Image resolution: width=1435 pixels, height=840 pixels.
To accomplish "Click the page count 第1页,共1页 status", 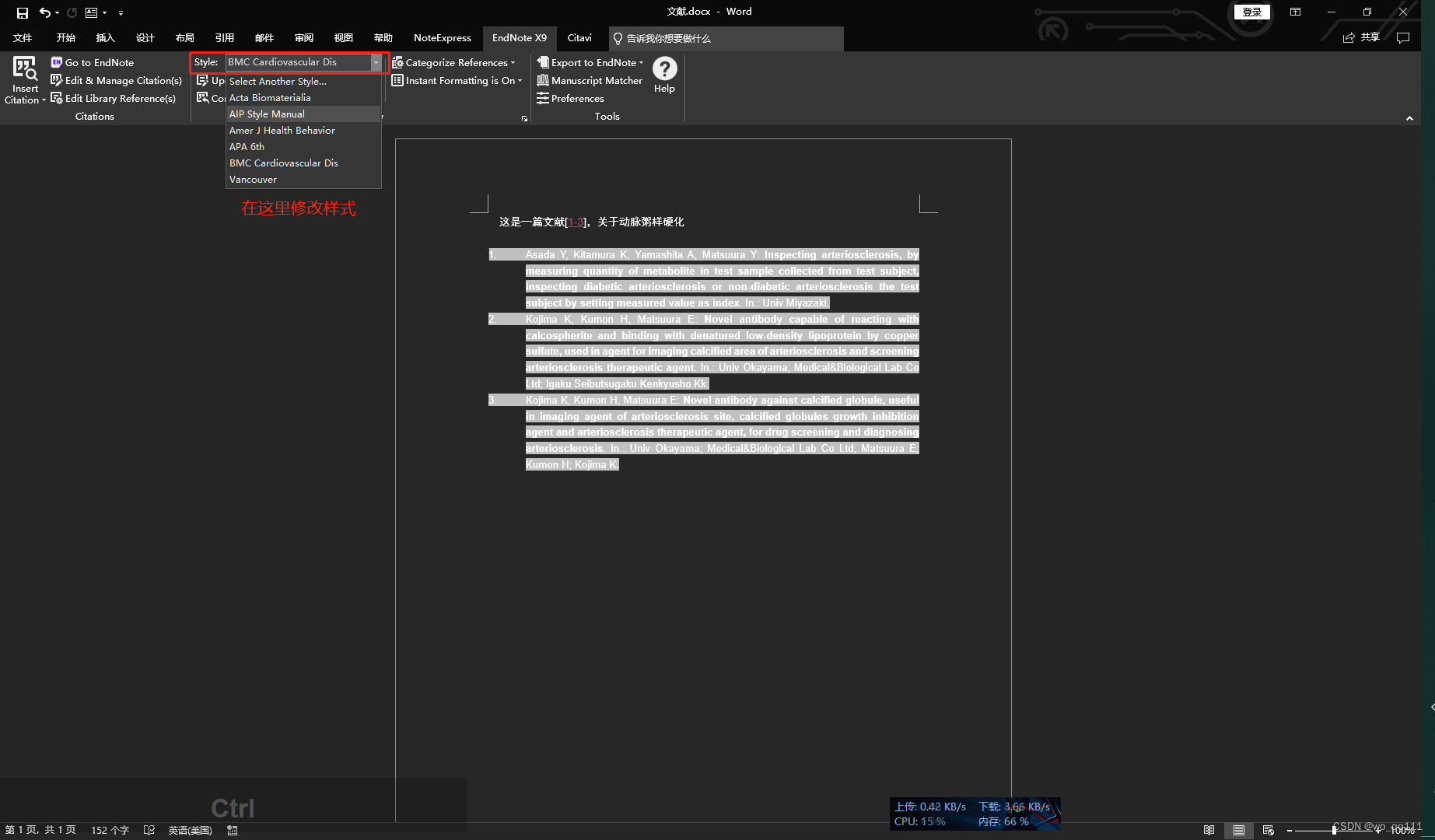I will click(x=40, y=830).
